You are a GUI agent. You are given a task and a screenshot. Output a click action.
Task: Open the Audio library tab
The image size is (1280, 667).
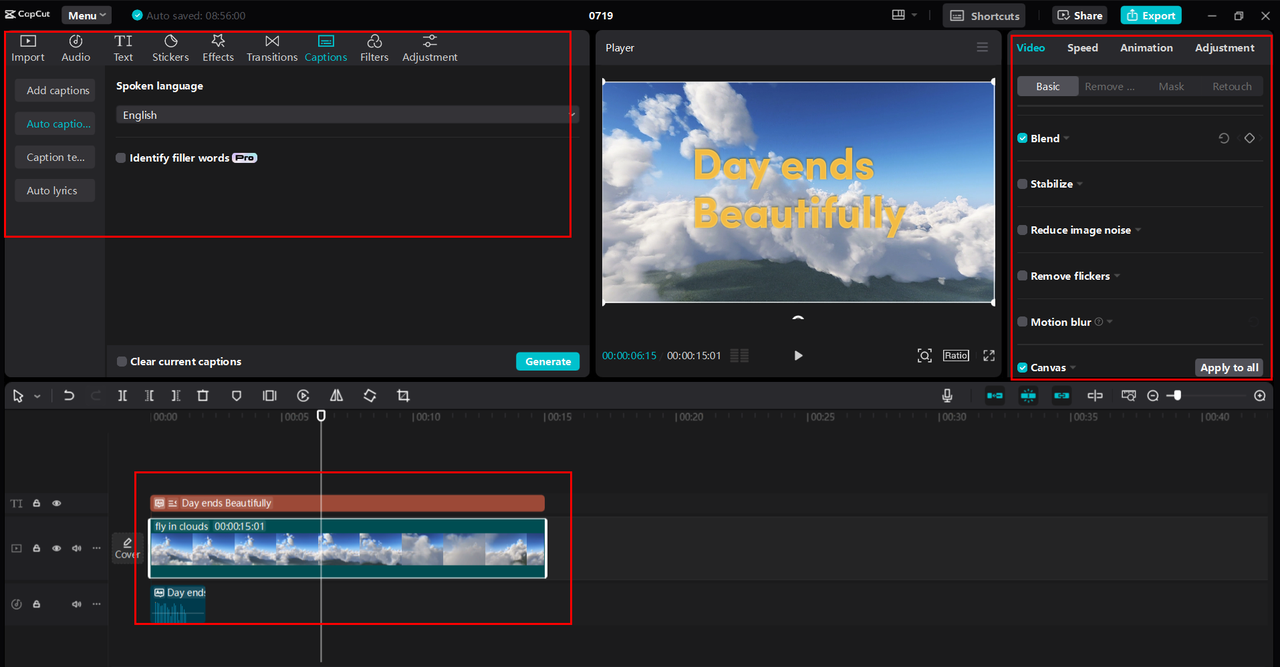[76, 48]
